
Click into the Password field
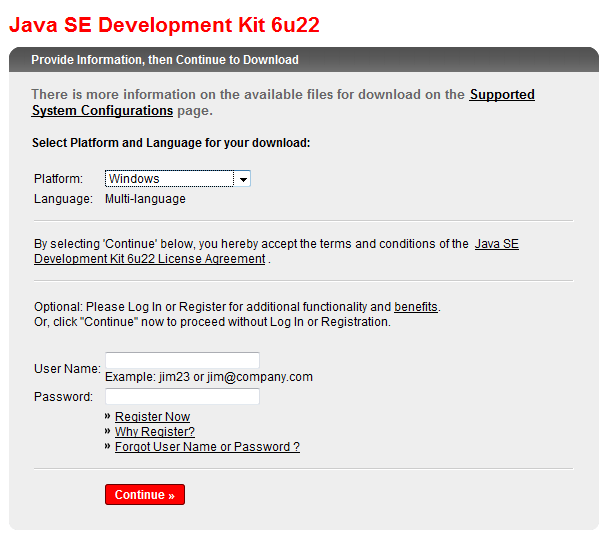tap(182, 397)
